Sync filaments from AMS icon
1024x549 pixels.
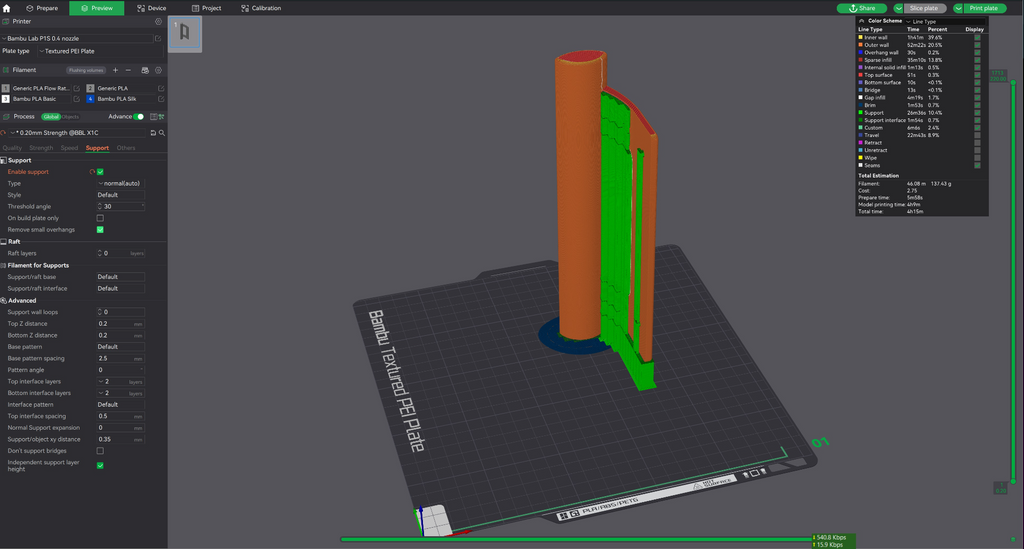(x=145, y=70)
